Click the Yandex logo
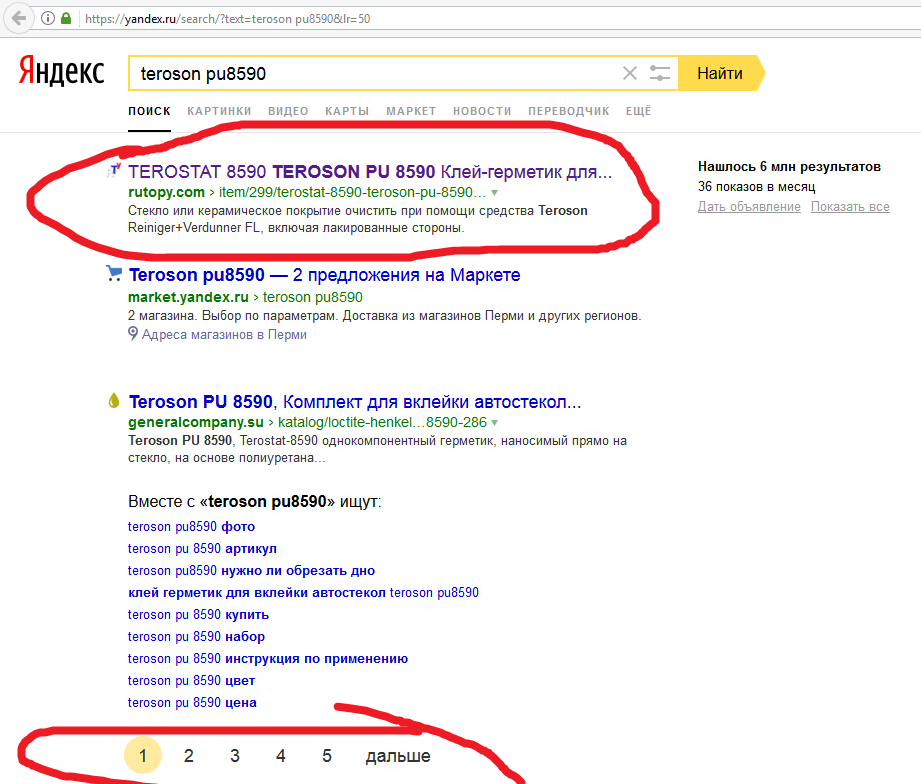This screenshot has height=784, width=921. point(61,73)
